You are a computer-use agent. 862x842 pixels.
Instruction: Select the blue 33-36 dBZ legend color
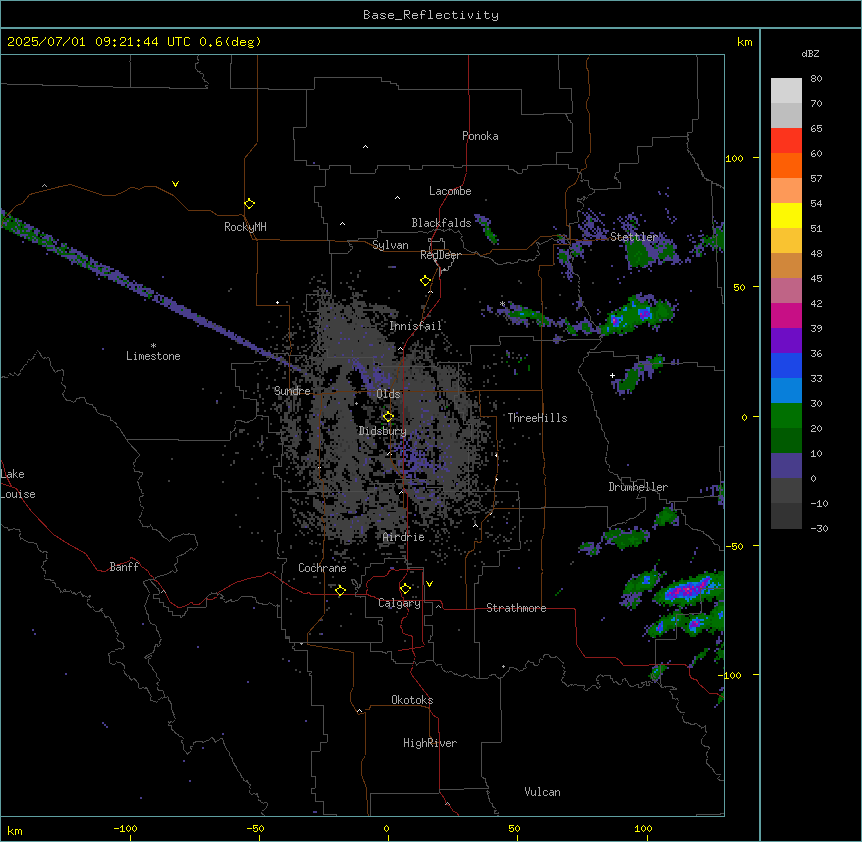[x=786, y=365]
